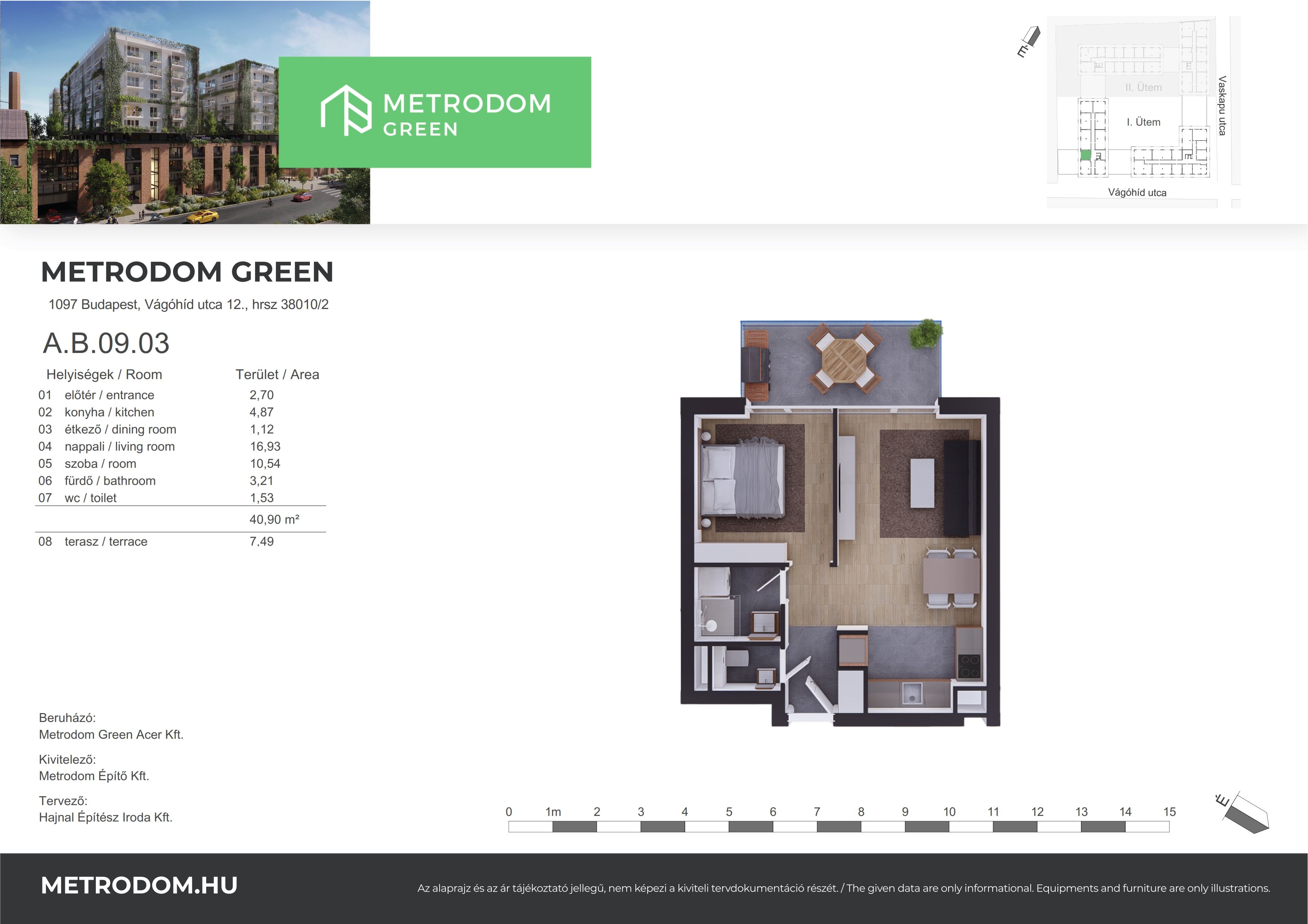Click the METRODOM.HU footer link
The height and width of the screenshot is (924, 1308).
[x=139, y=885]
